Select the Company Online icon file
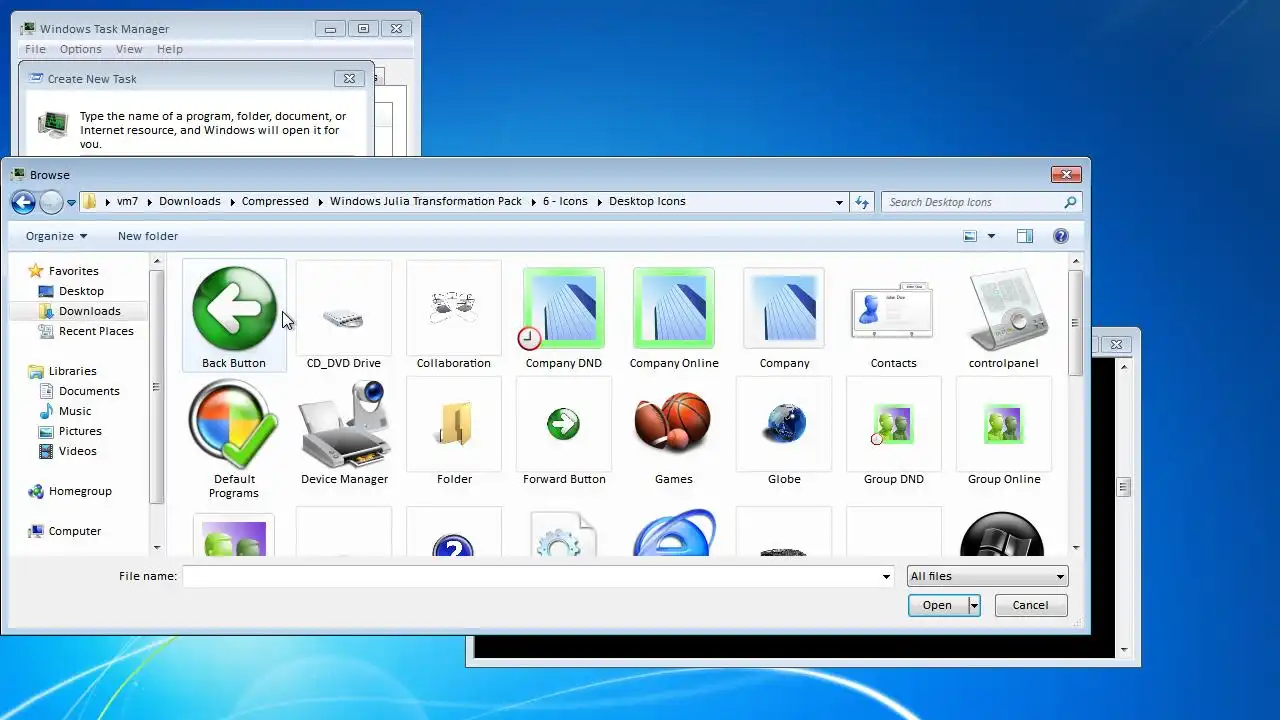Image resolution: width=1280 pixels, height=720 pixels. pos(674,315)
